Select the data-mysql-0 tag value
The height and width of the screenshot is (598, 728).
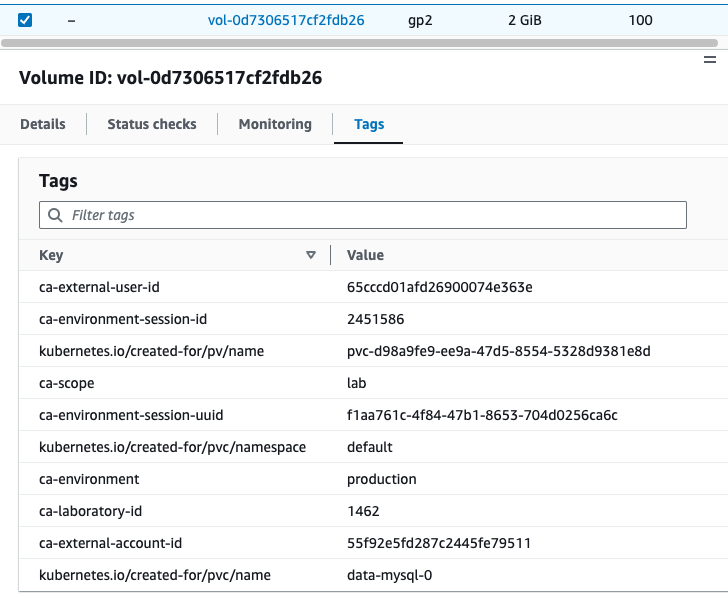tap(389, 575)
